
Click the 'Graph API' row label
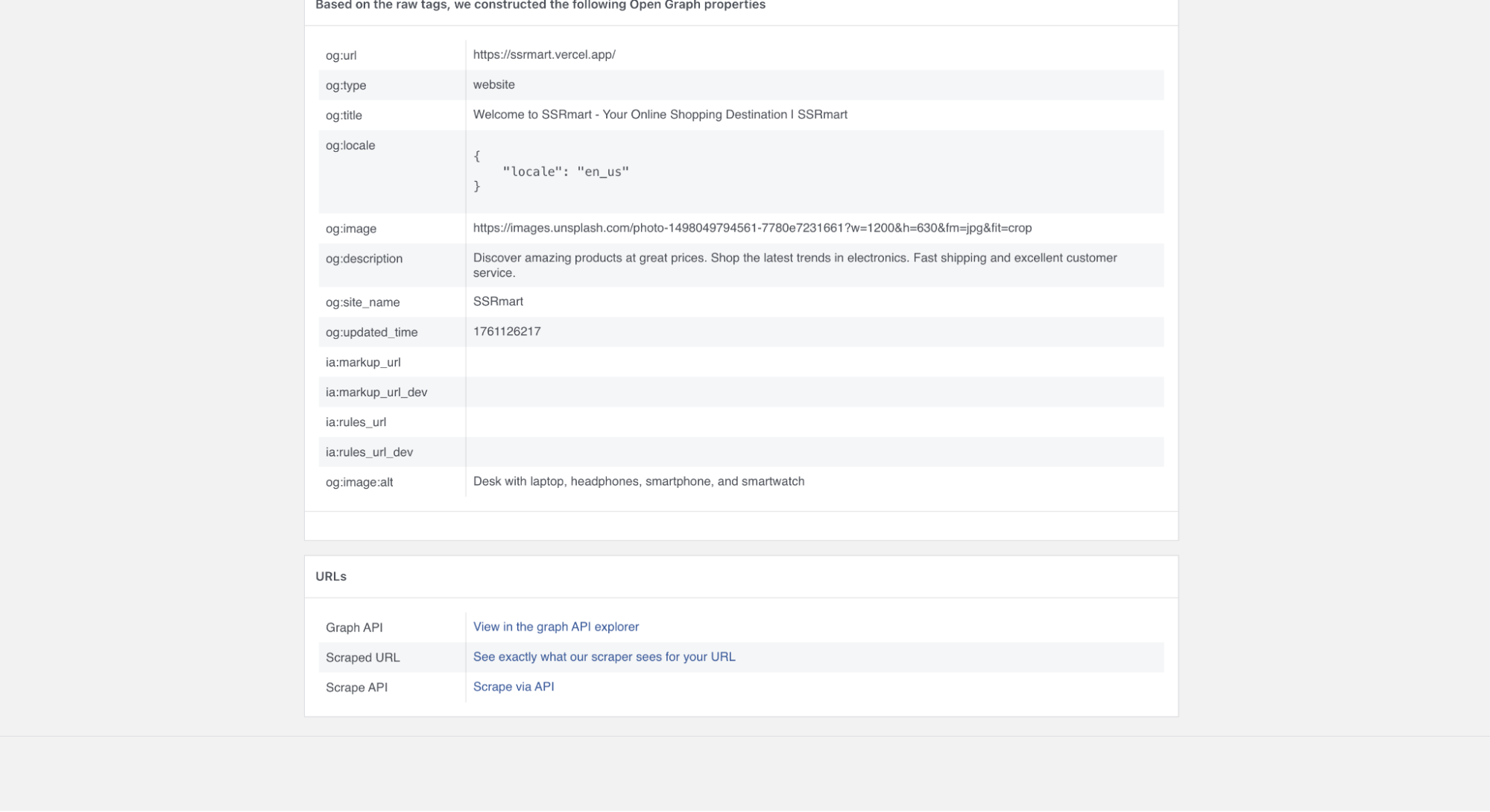[x=354, y=627]
